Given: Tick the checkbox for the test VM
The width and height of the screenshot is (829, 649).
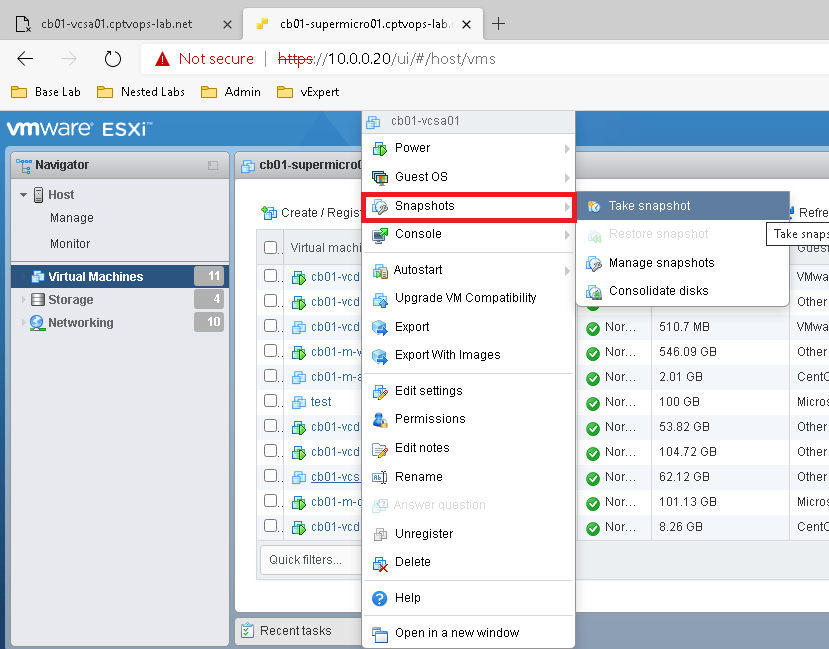Looking at the screenshot, I should (x=271, y=402).
